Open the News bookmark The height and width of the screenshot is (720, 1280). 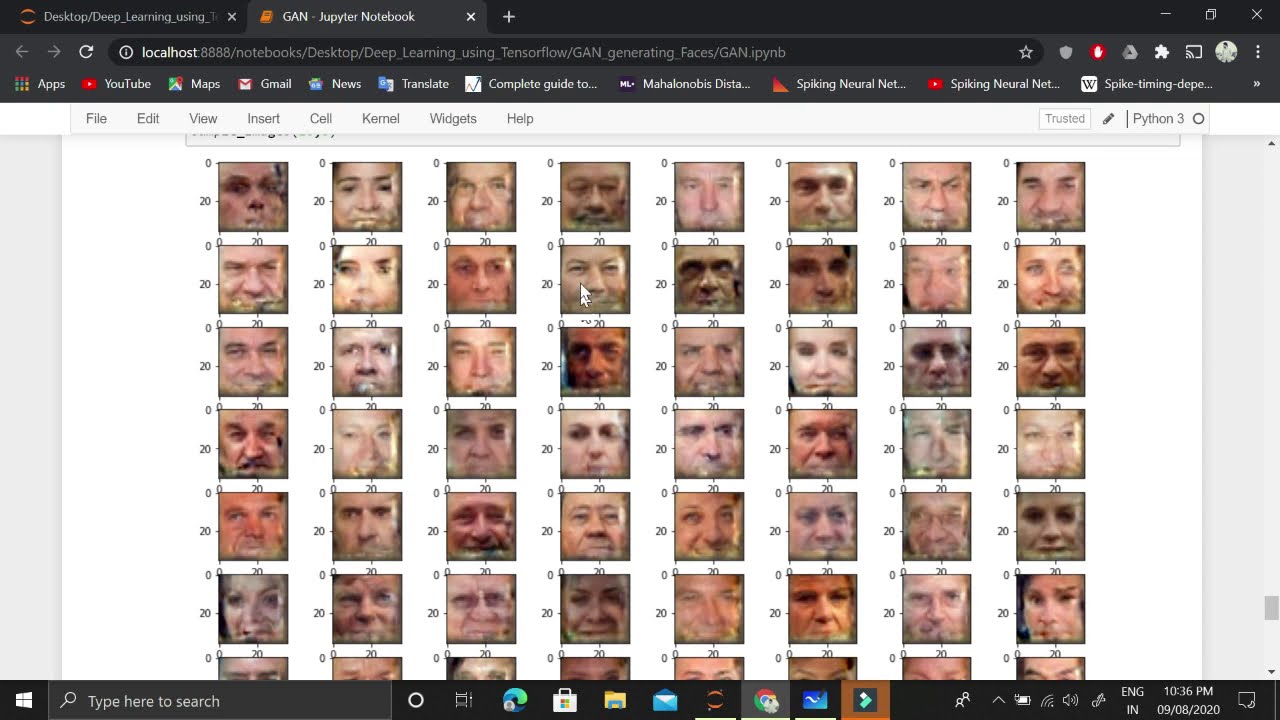335,84
